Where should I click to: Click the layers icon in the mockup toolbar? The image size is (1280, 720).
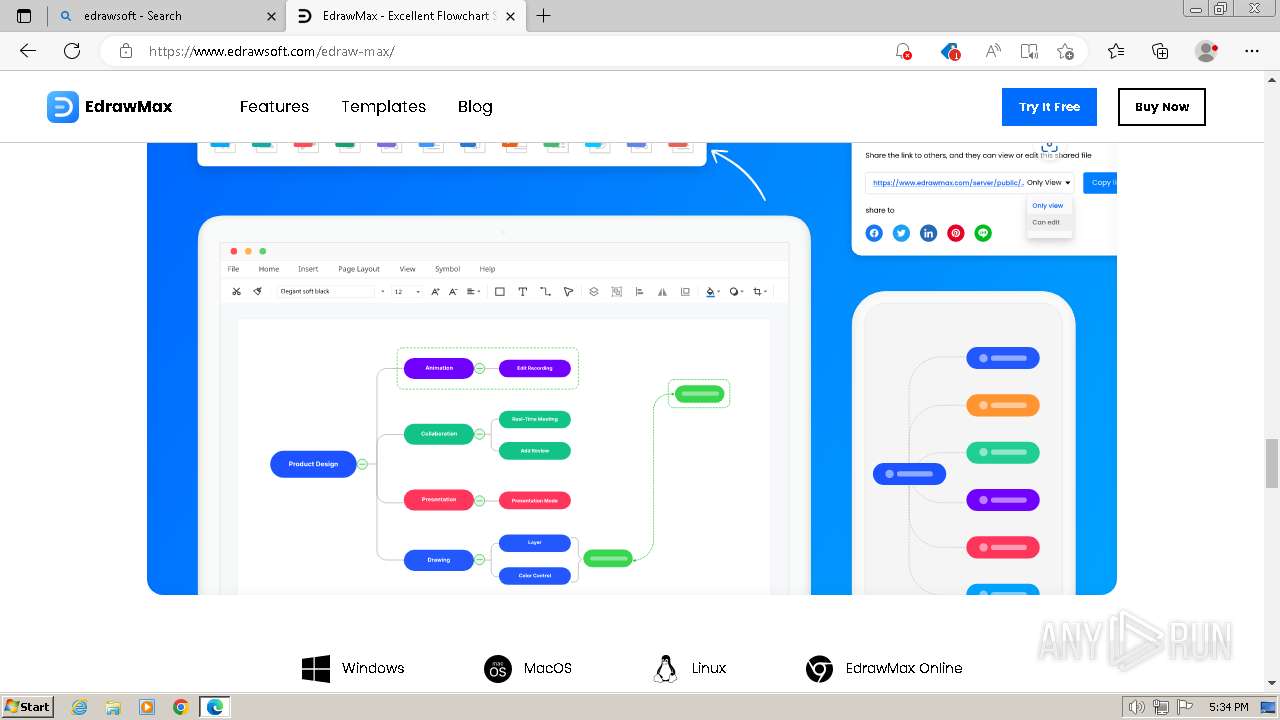(x=593, y=292)
